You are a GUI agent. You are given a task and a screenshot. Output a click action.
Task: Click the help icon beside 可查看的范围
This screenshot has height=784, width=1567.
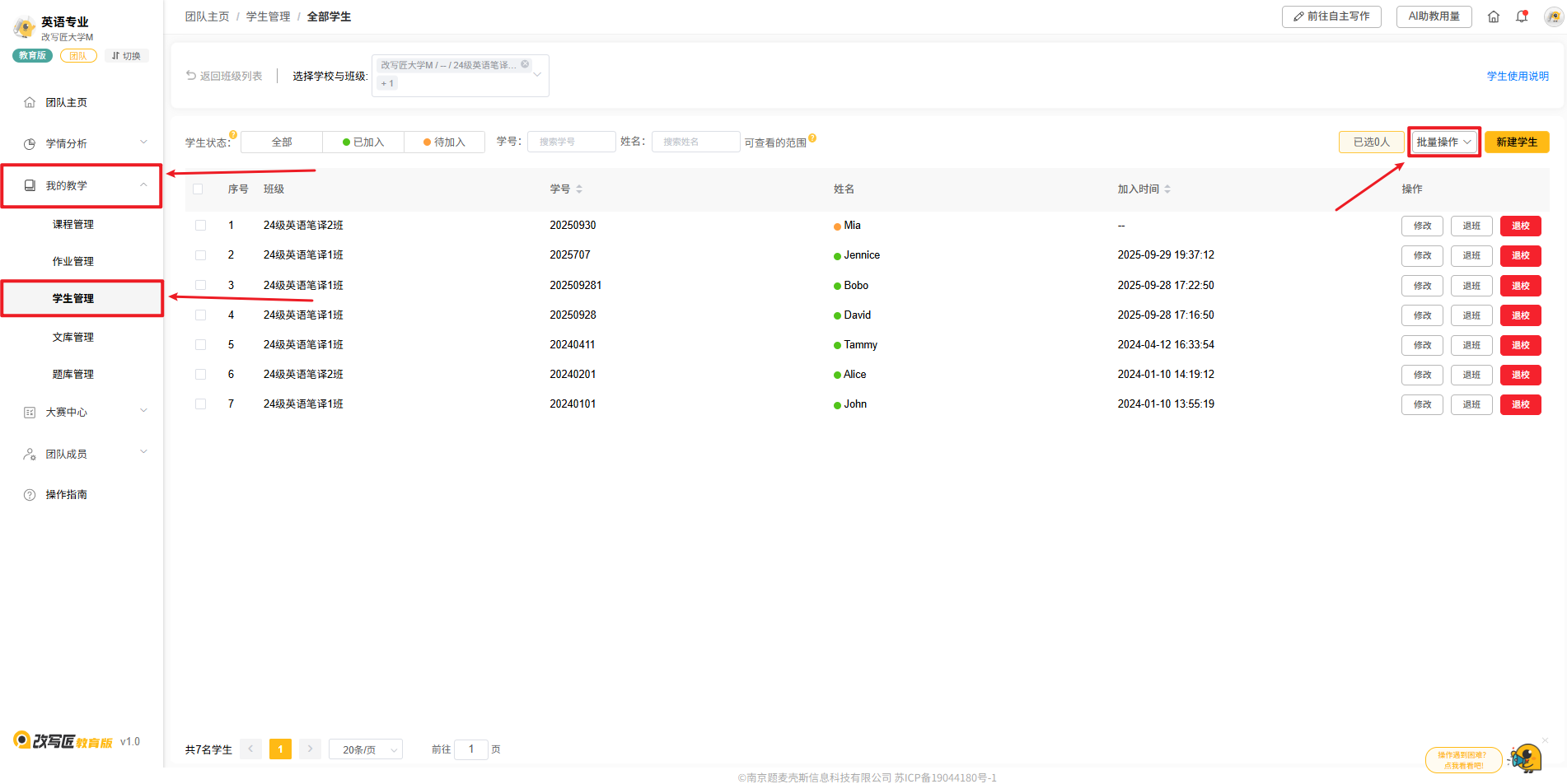pyautogui.click(x=812, y=138)
